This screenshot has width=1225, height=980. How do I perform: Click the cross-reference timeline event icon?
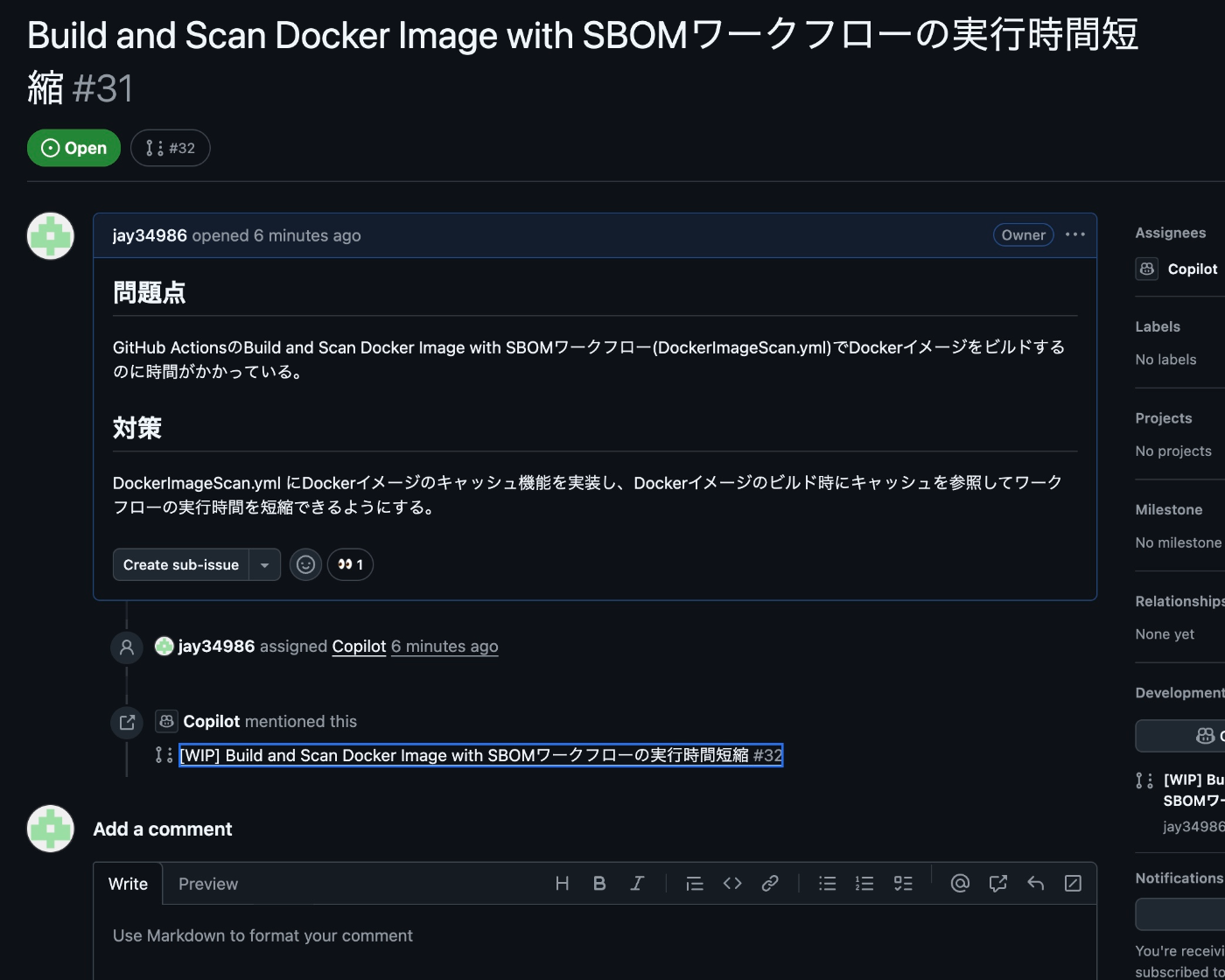pyautogui.click(x=127, y=722)
